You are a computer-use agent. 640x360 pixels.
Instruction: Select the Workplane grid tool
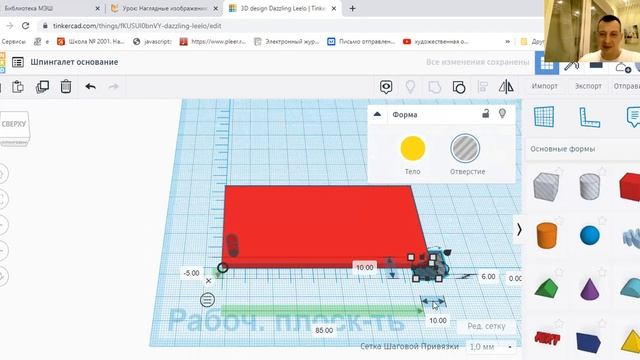pos(544,117)
